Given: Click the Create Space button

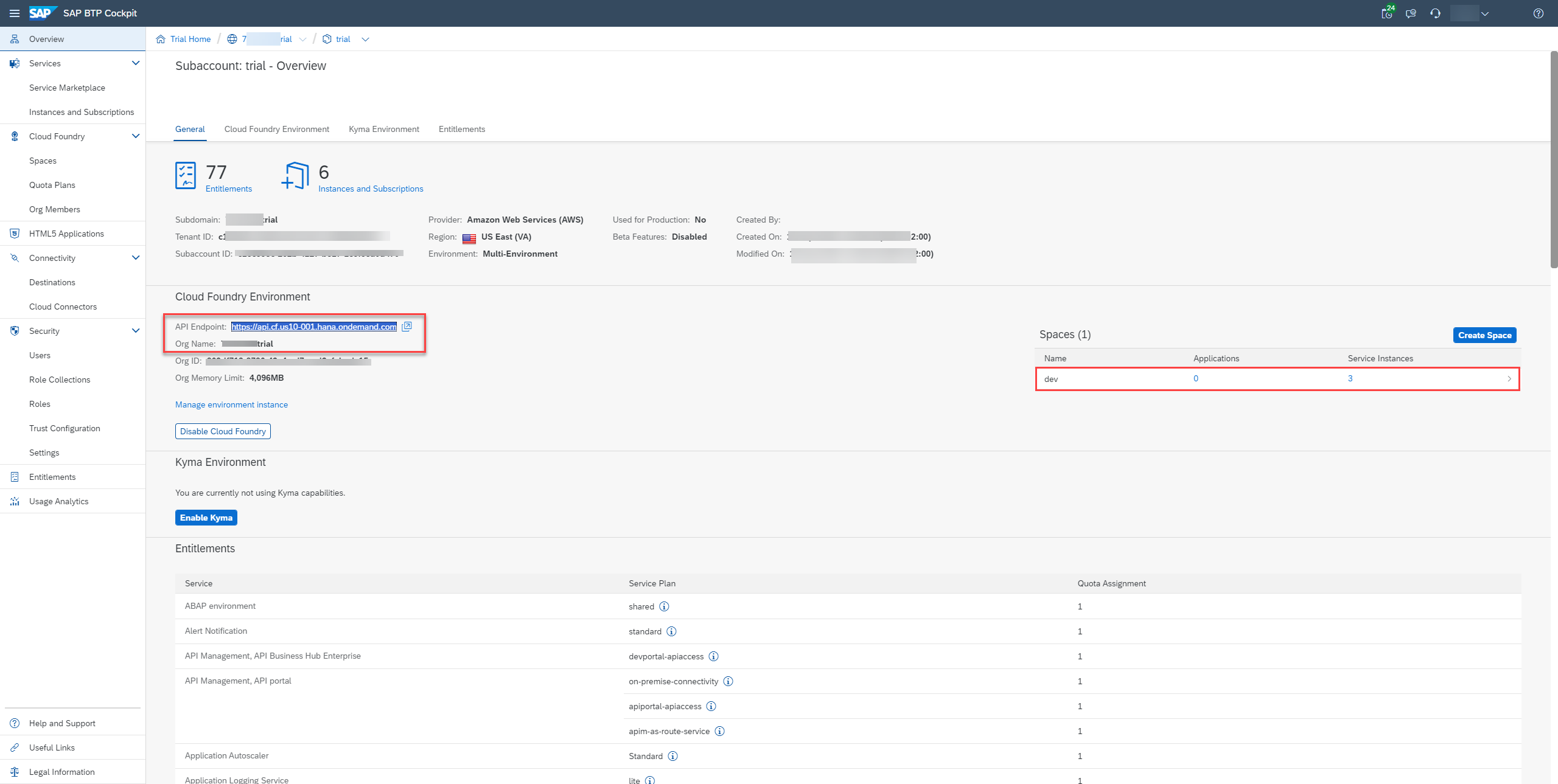Looking at the screenshot, I should 1484,335.
